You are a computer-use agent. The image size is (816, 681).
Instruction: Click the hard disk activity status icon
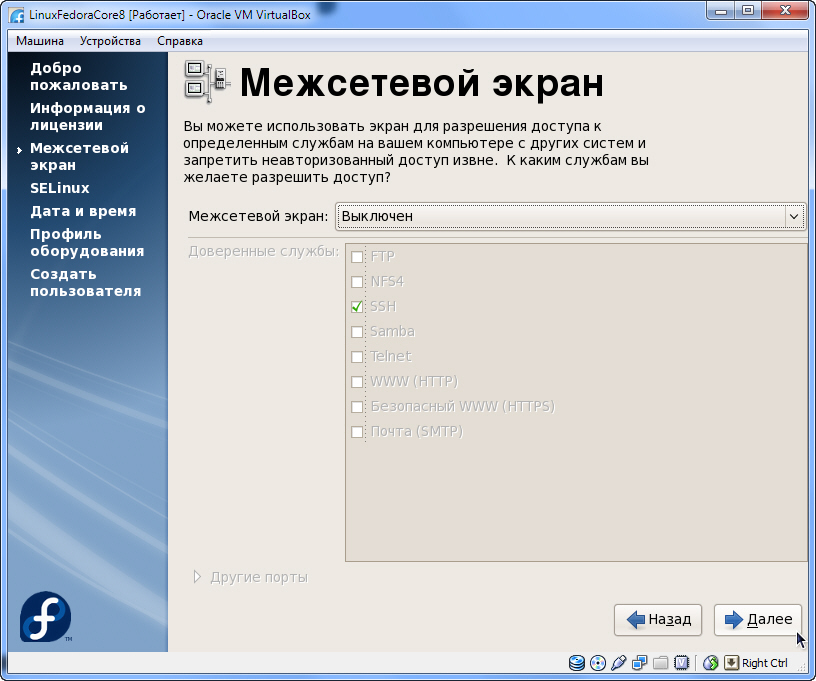click(x=577, y=663)
